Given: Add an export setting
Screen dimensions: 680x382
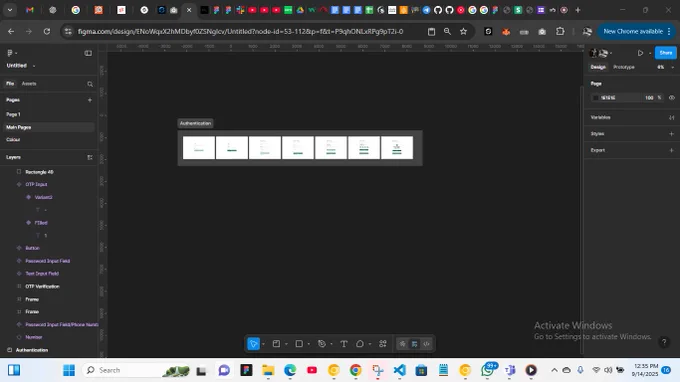Looking at the screenshot, I should tap(671, 150).
